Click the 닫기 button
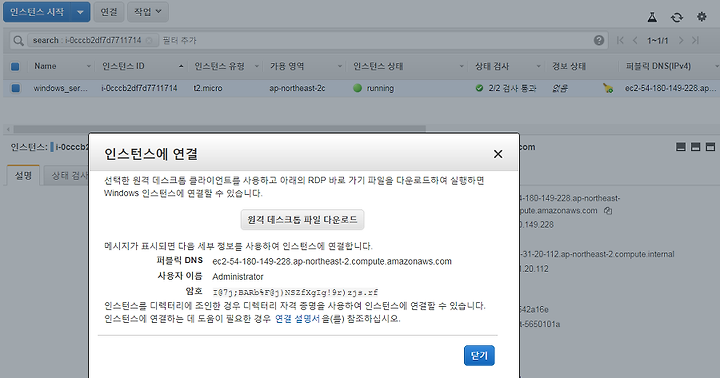720x378 pixels. [479, 355]
